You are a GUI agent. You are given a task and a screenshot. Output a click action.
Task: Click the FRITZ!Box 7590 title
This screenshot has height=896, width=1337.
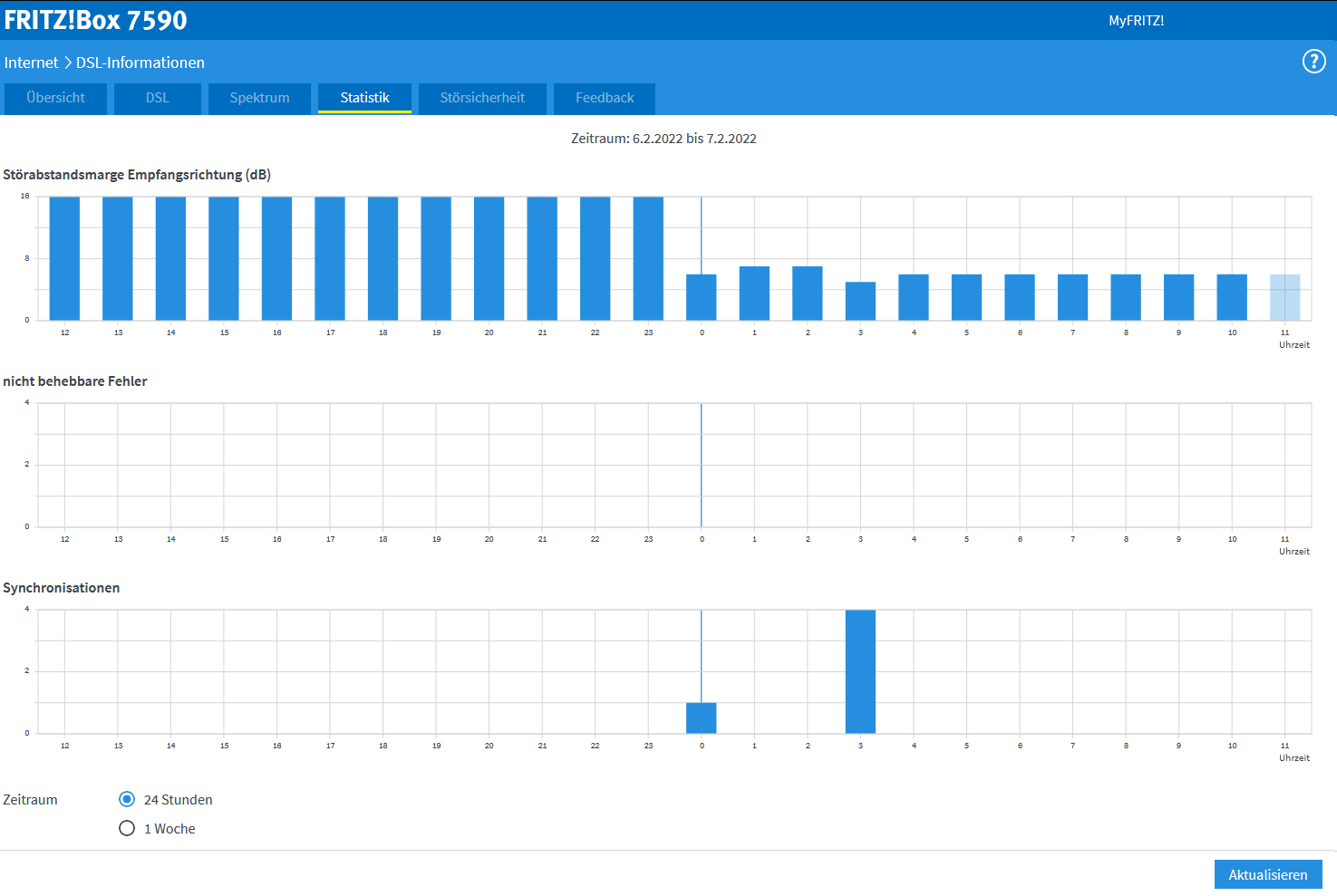pos(95,20)
